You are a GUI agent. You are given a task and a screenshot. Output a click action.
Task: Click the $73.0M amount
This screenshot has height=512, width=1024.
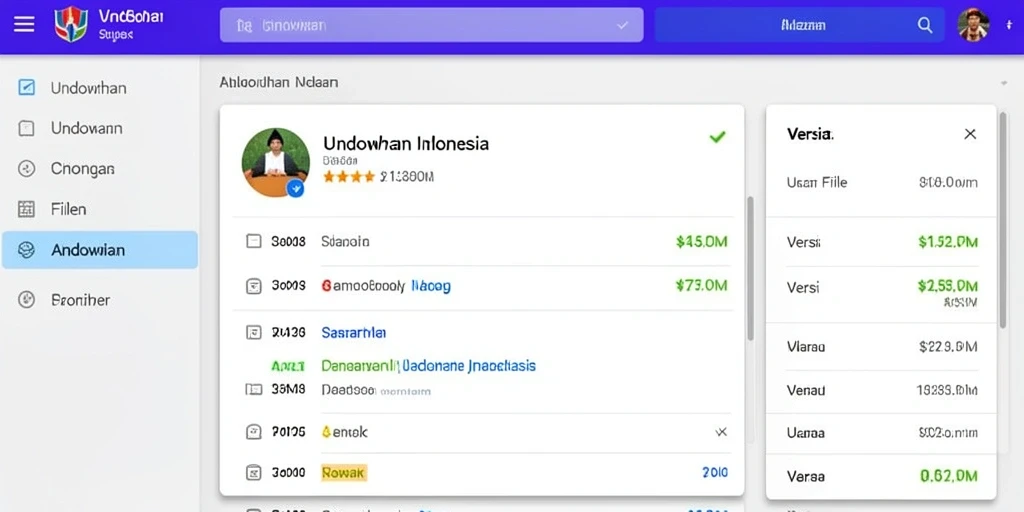(x=701, y=285)
